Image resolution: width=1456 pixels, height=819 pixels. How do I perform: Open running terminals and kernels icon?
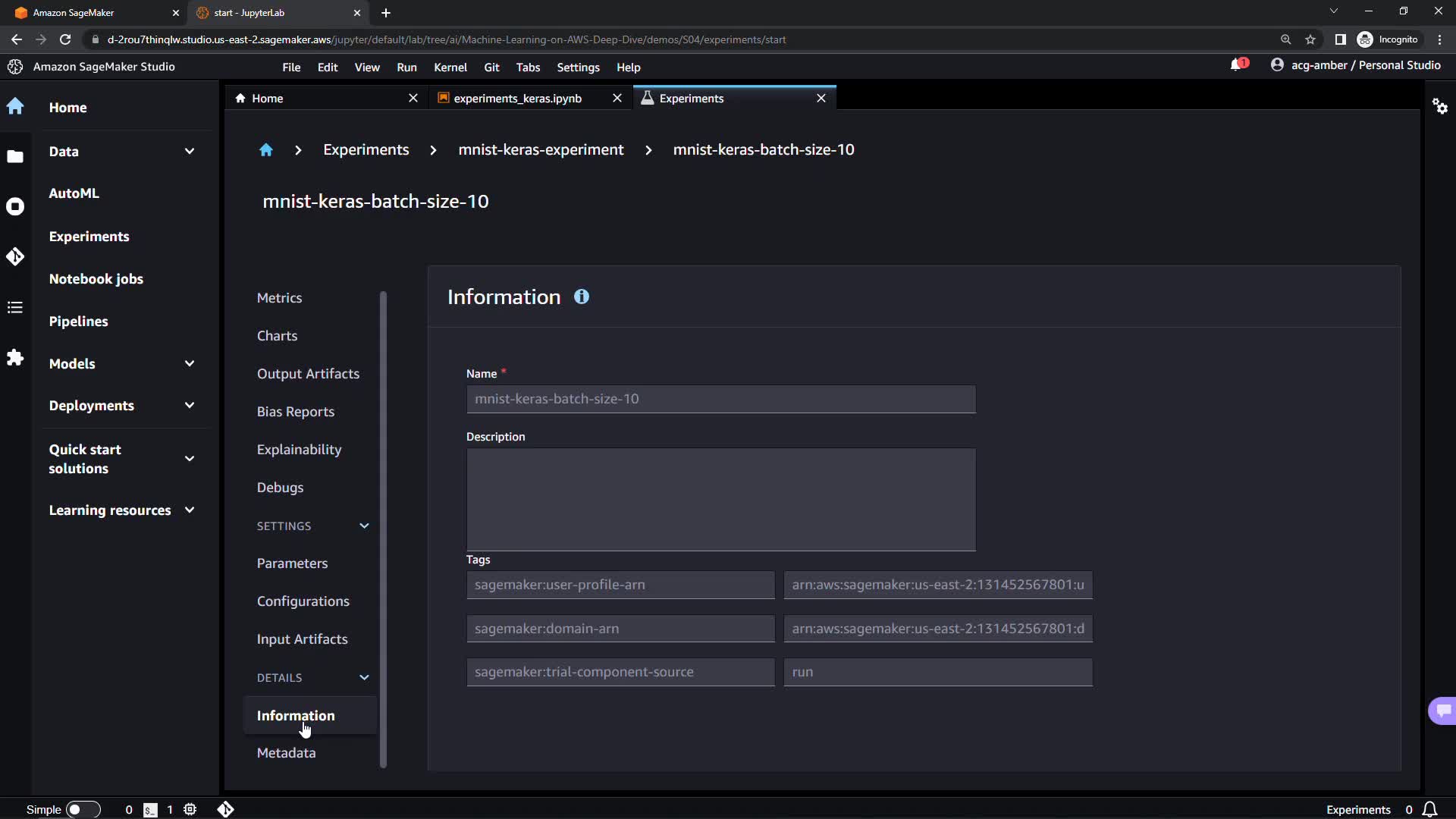pyautogui.click(x=15, y=207)
